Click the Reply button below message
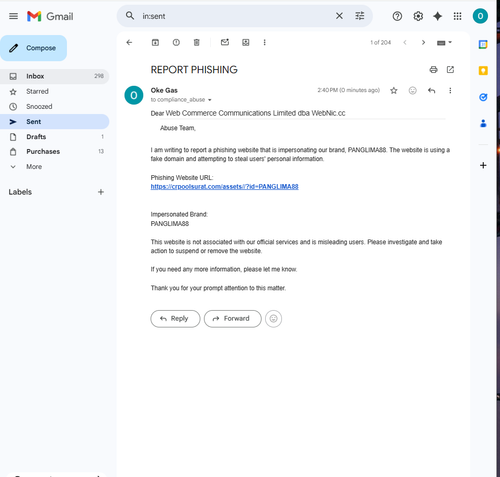The image size is (500, 477). [175, 319]
